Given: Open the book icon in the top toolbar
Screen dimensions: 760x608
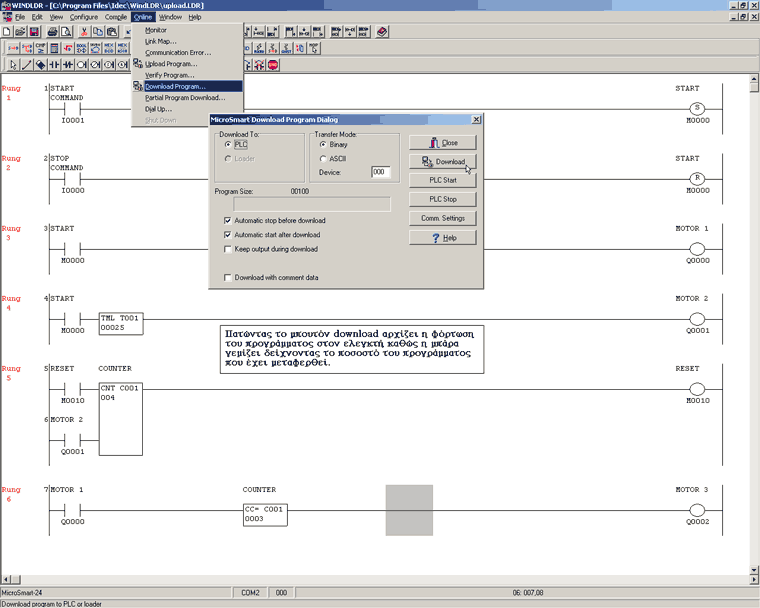Looking at the screenshot, I should point(382,32).
